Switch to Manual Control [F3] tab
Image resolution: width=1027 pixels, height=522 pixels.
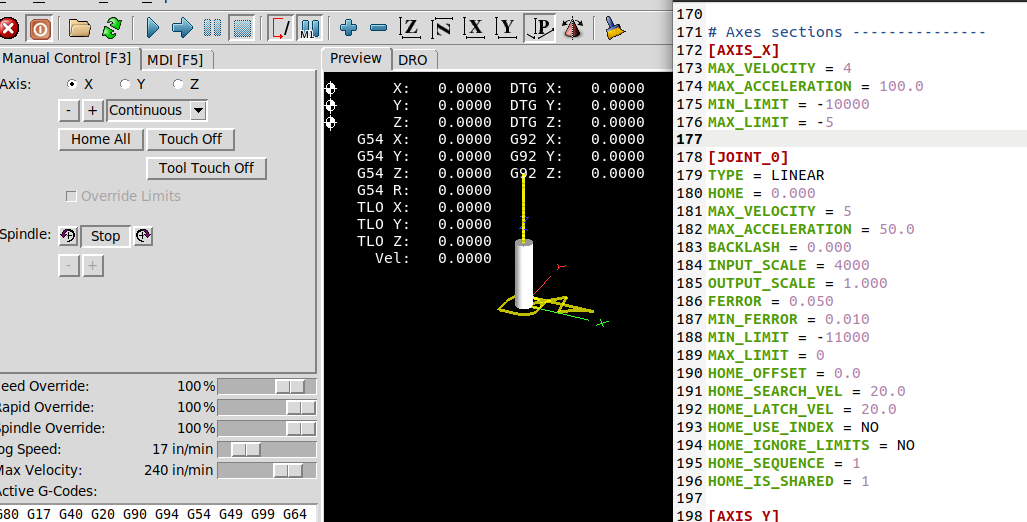tap(68, 58)
